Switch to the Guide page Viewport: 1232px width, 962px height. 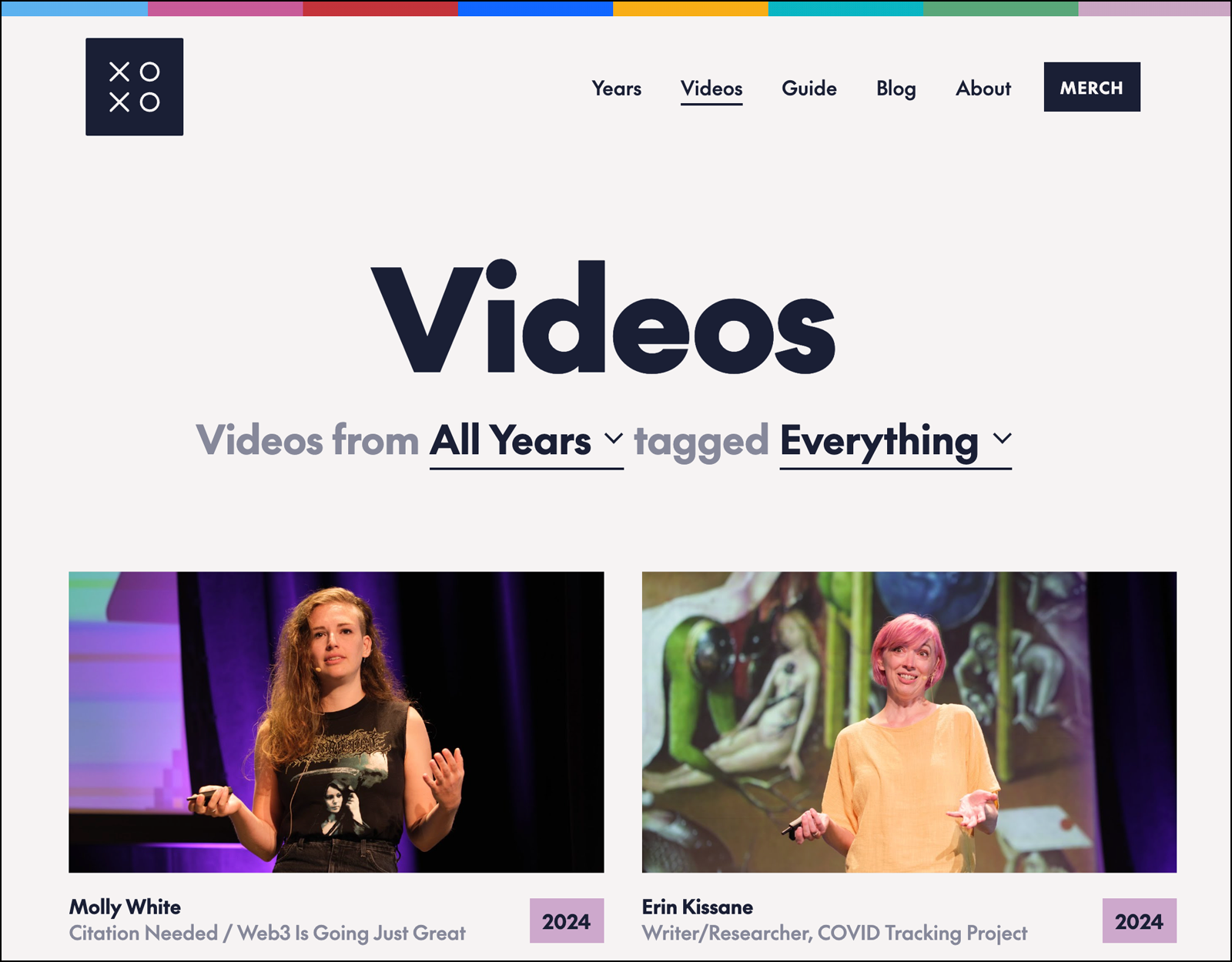point(808,89)
